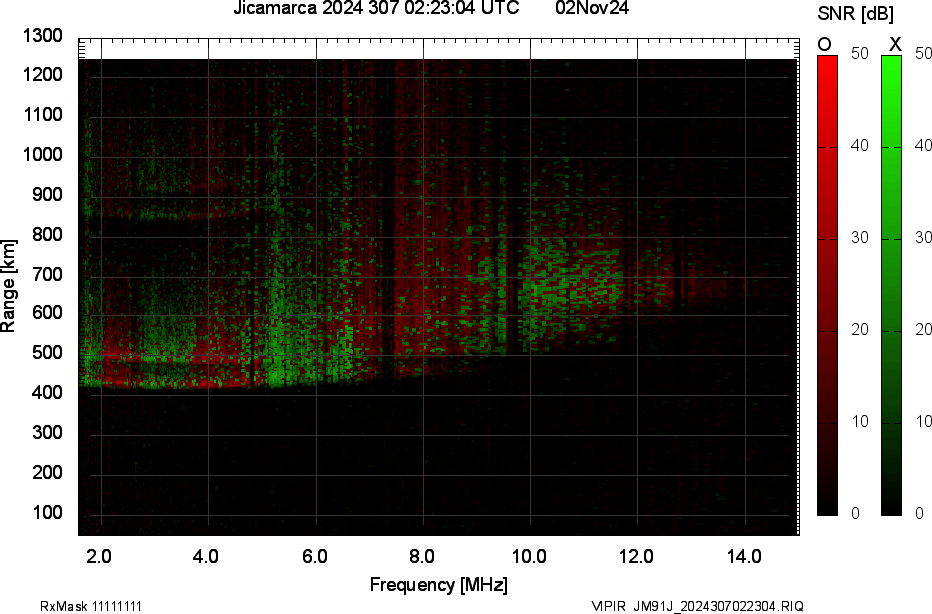This screenshot has height=614, width=932.
Task: Select the 200 range tick label
Action: coord(47,472)
